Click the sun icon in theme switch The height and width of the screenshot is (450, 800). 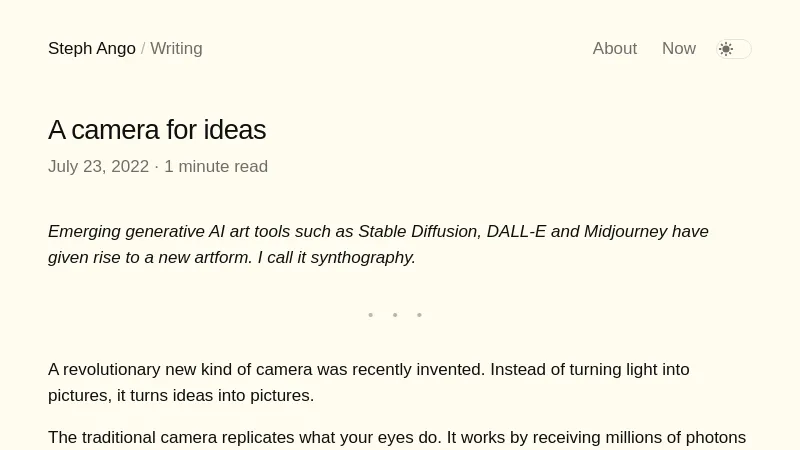(726, 49)
